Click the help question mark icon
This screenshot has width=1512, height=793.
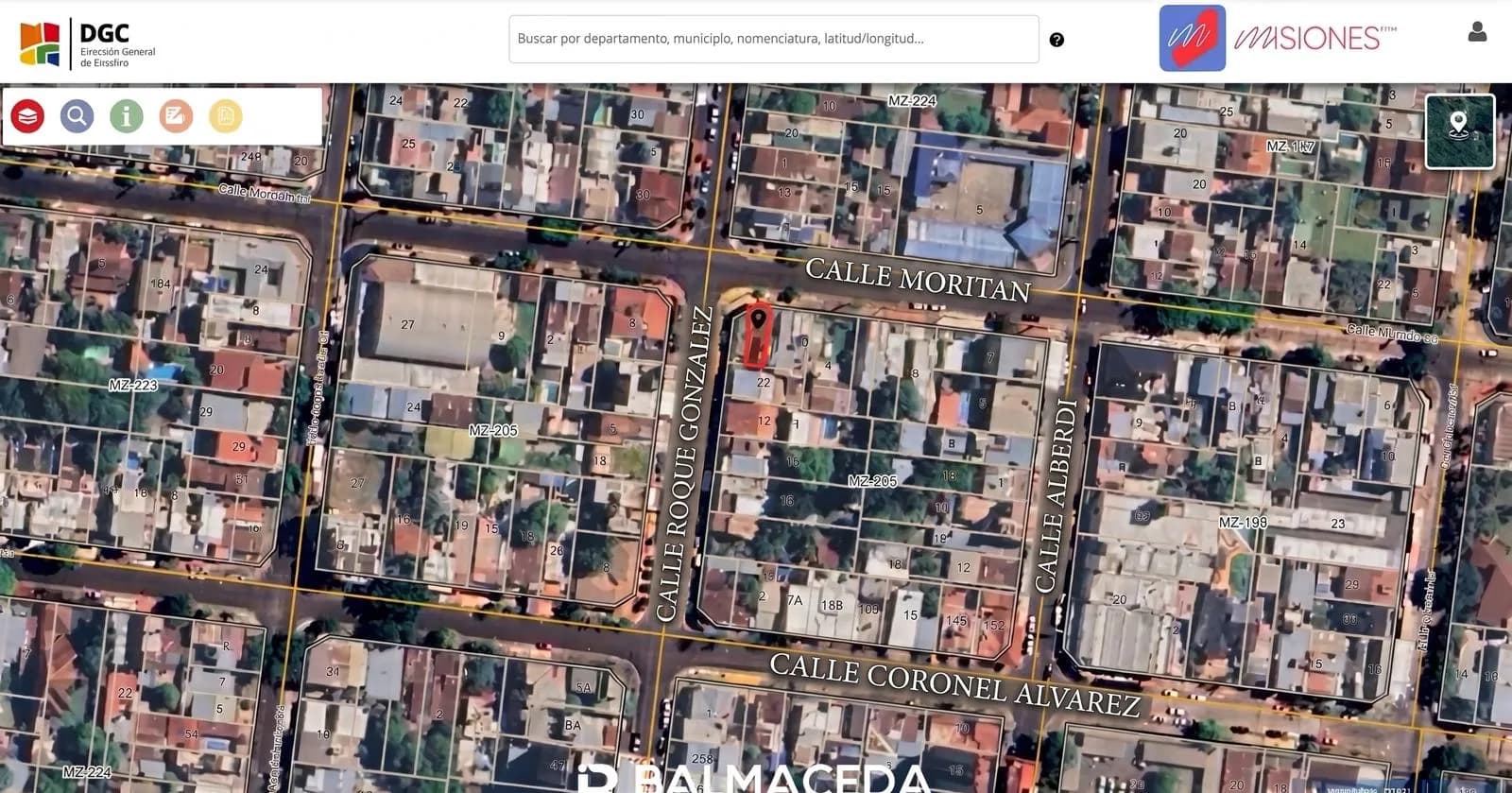1057,40
